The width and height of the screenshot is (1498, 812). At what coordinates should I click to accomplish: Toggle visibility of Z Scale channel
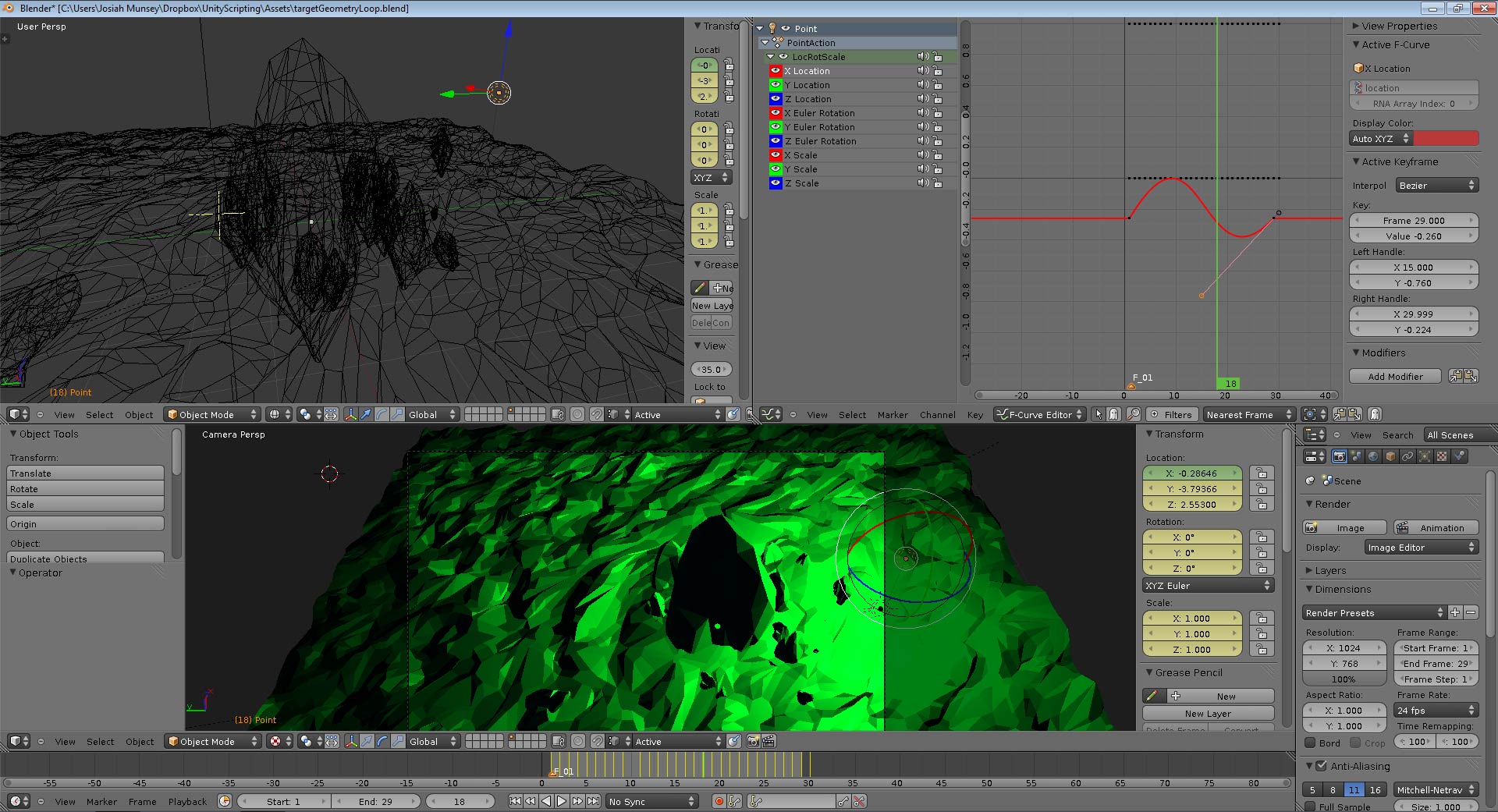pos(776,183)
